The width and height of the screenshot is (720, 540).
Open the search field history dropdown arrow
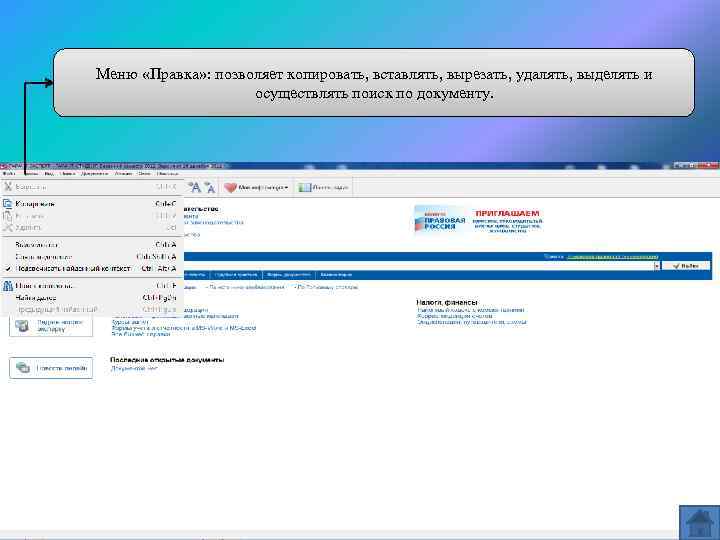click(x=657, y=266)
